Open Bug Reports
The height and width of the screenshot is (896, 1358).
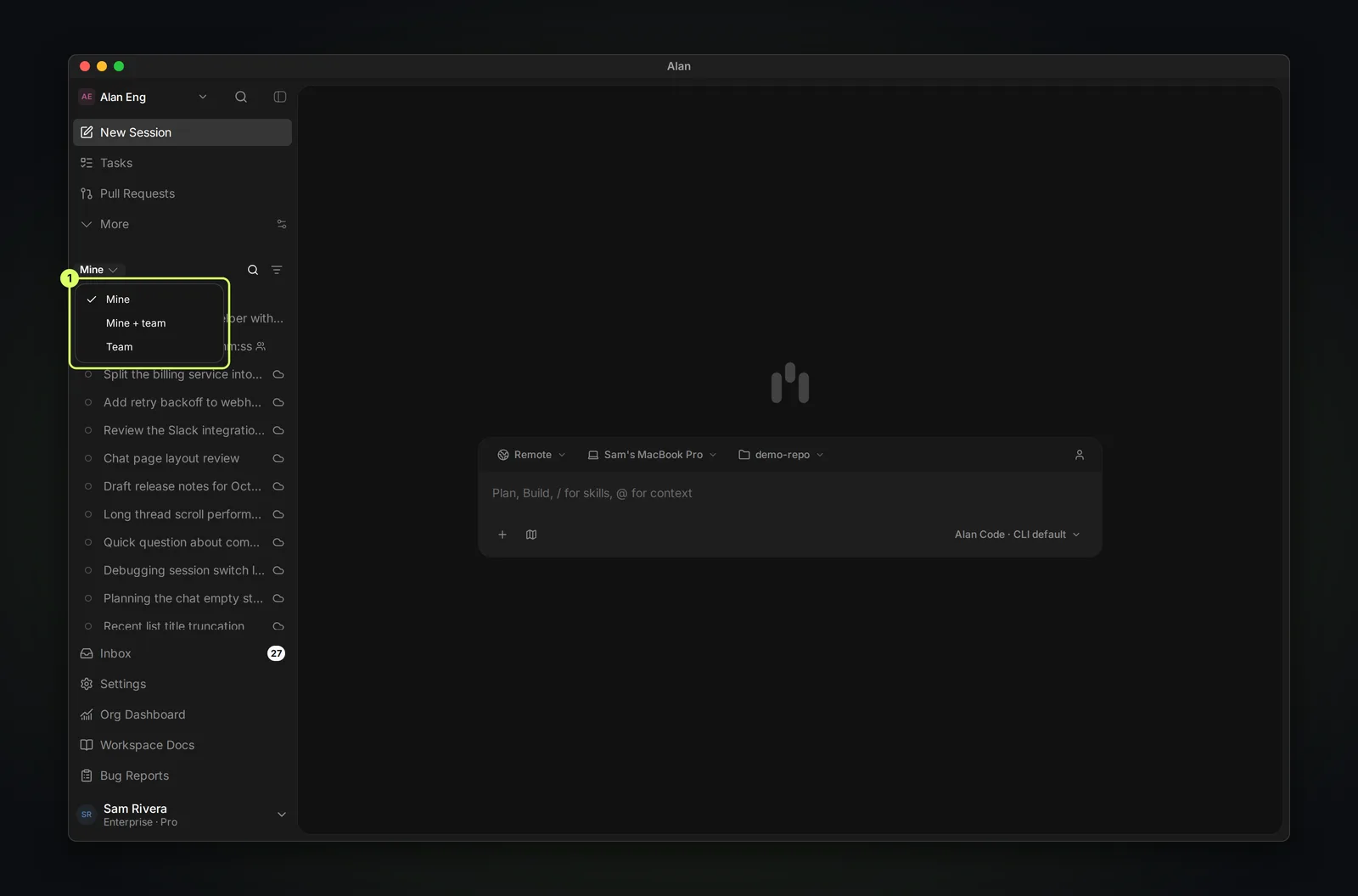[x=182, y=776]
